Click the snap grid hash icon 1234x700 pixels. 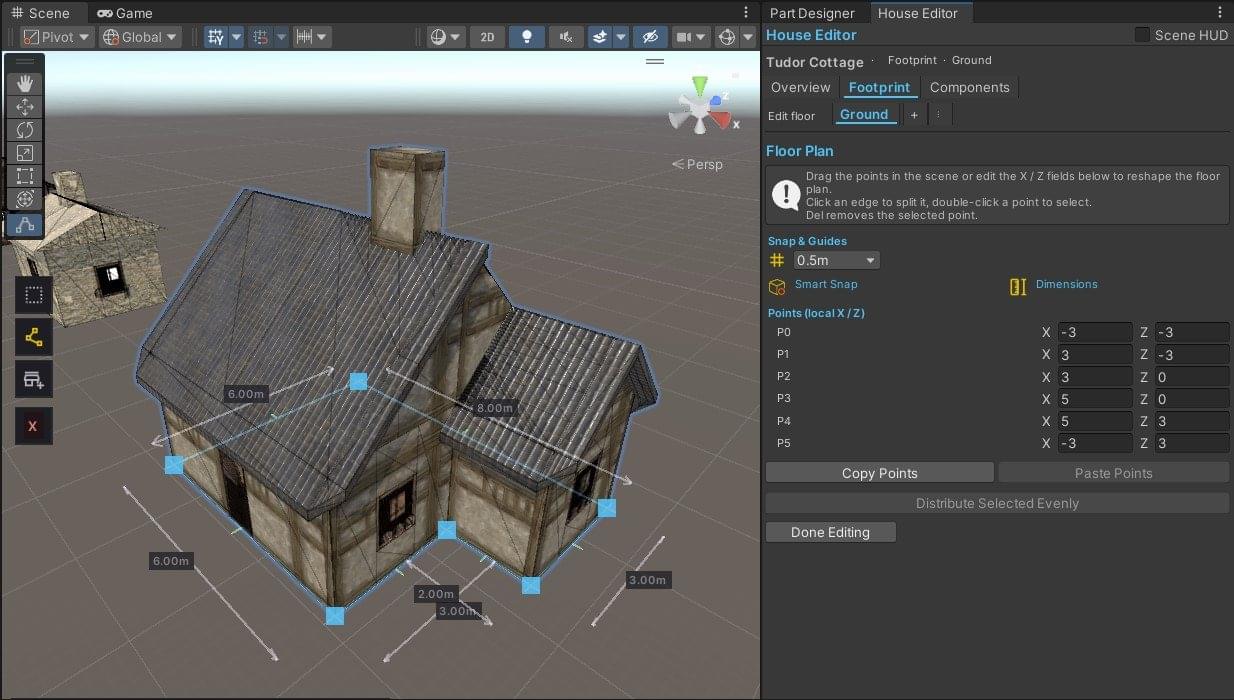pos(777,260)
